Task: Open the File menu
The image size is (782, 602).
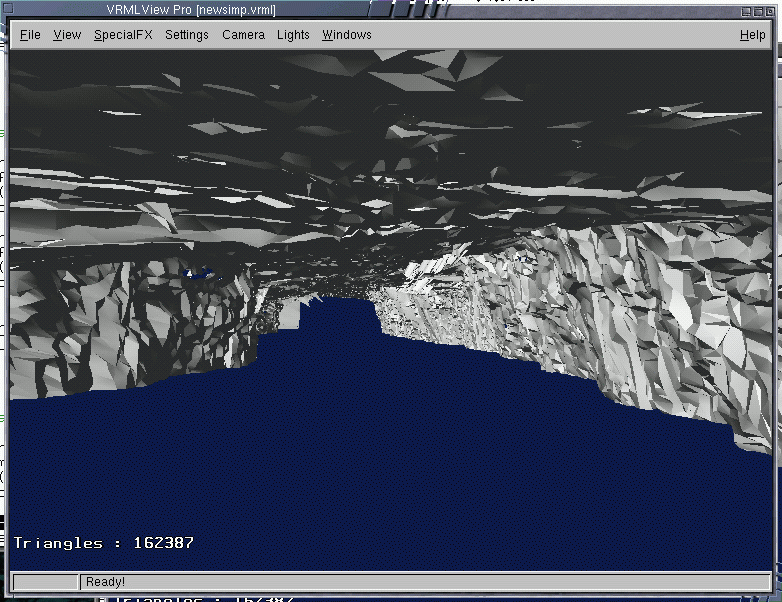Action: (x=30, y=35)
